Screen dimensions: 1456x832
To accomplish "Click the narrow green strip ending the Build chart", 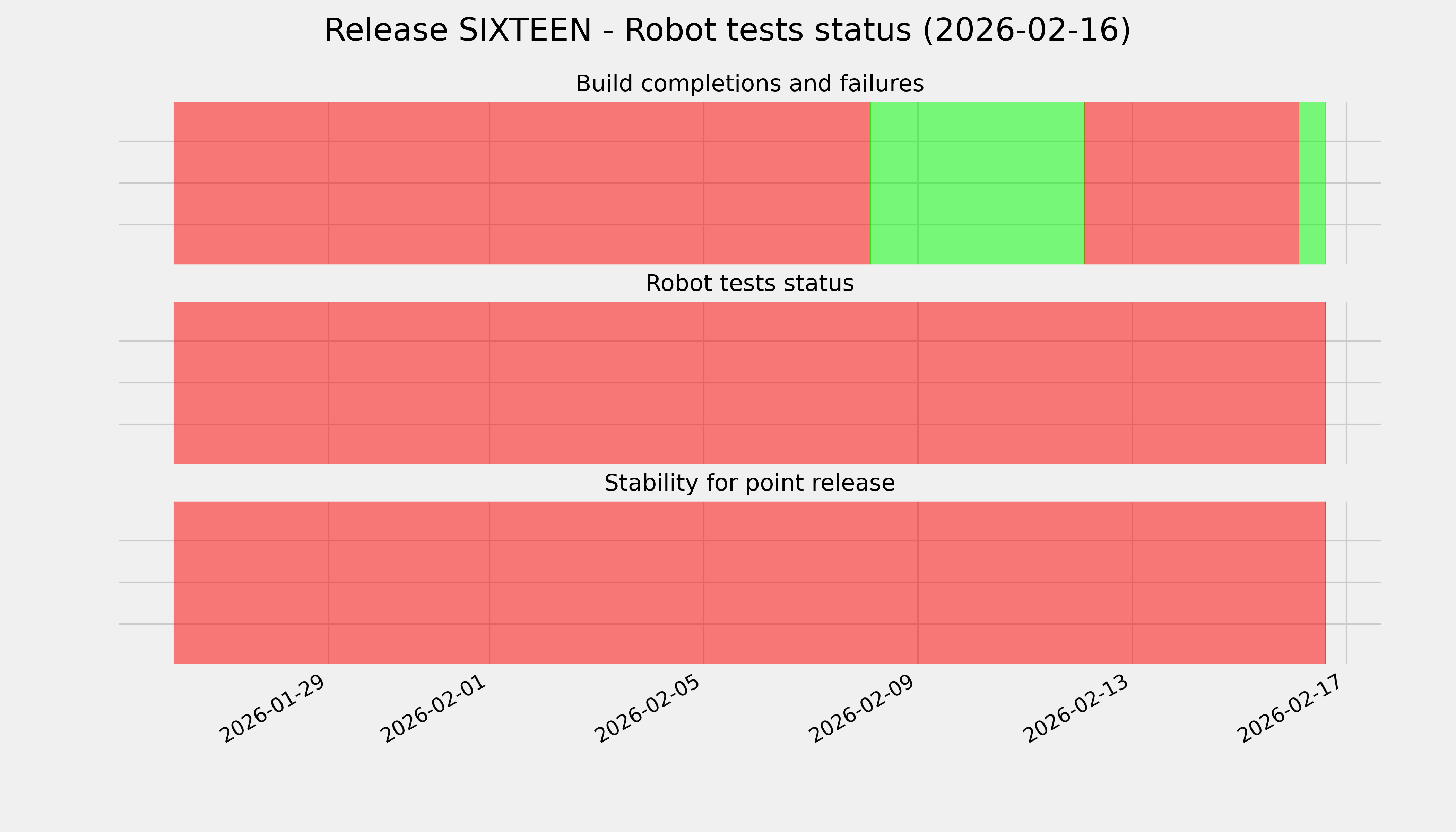I will [x=1312, y=183].
